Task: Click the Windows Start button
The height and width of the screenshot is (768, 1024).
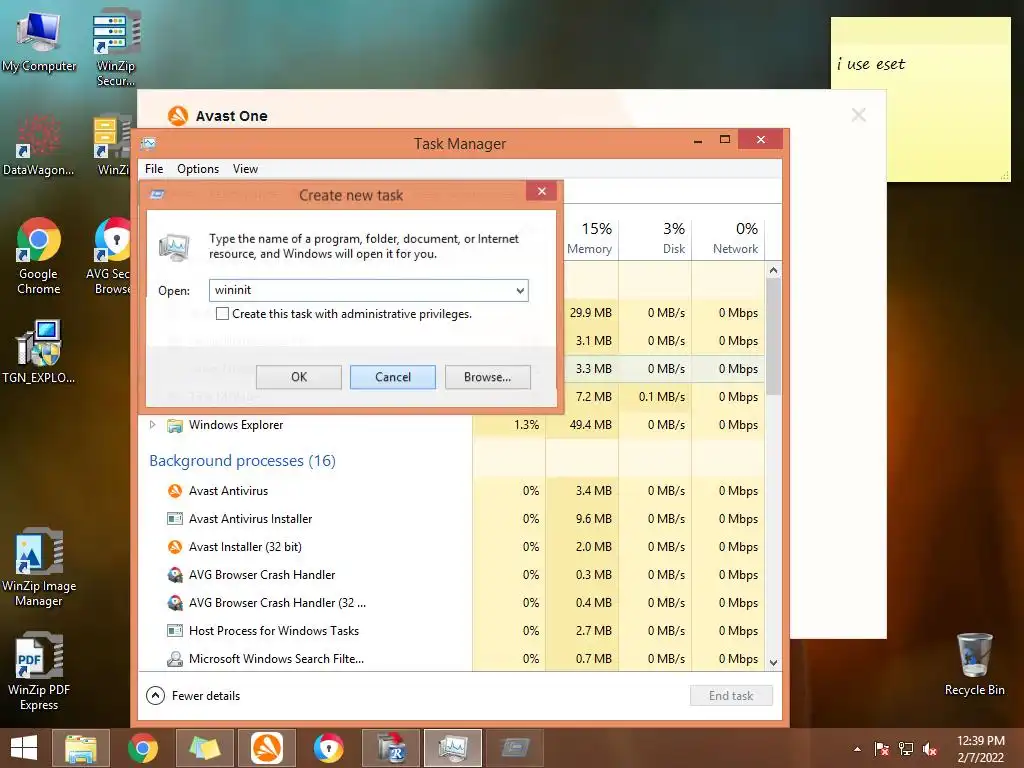Action: point(24,748)
